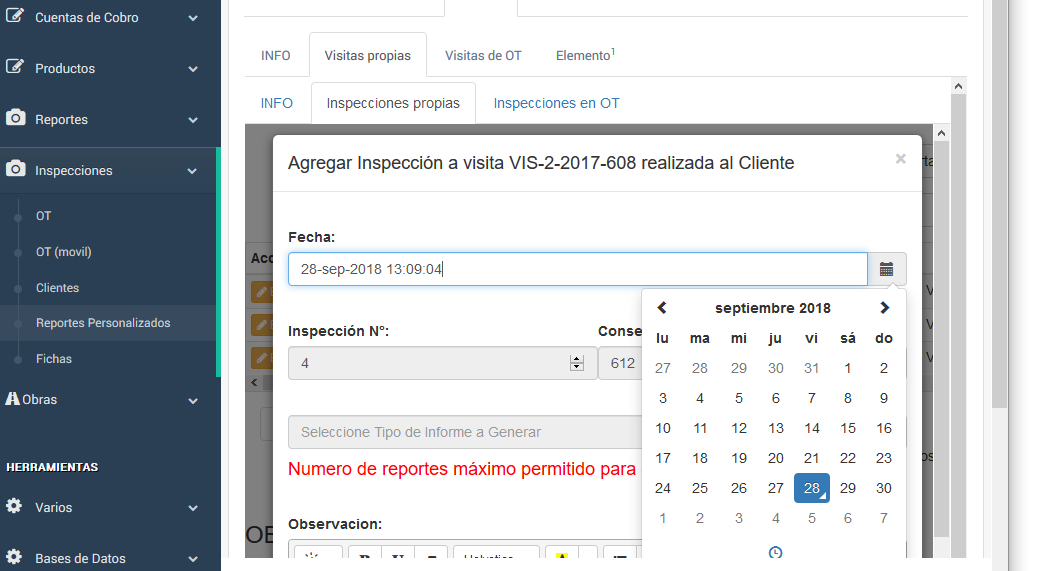The height and width of the screenshot is (571, 1038).
Task: Select day 15 in September calendar
Action: tap(847, 428)
